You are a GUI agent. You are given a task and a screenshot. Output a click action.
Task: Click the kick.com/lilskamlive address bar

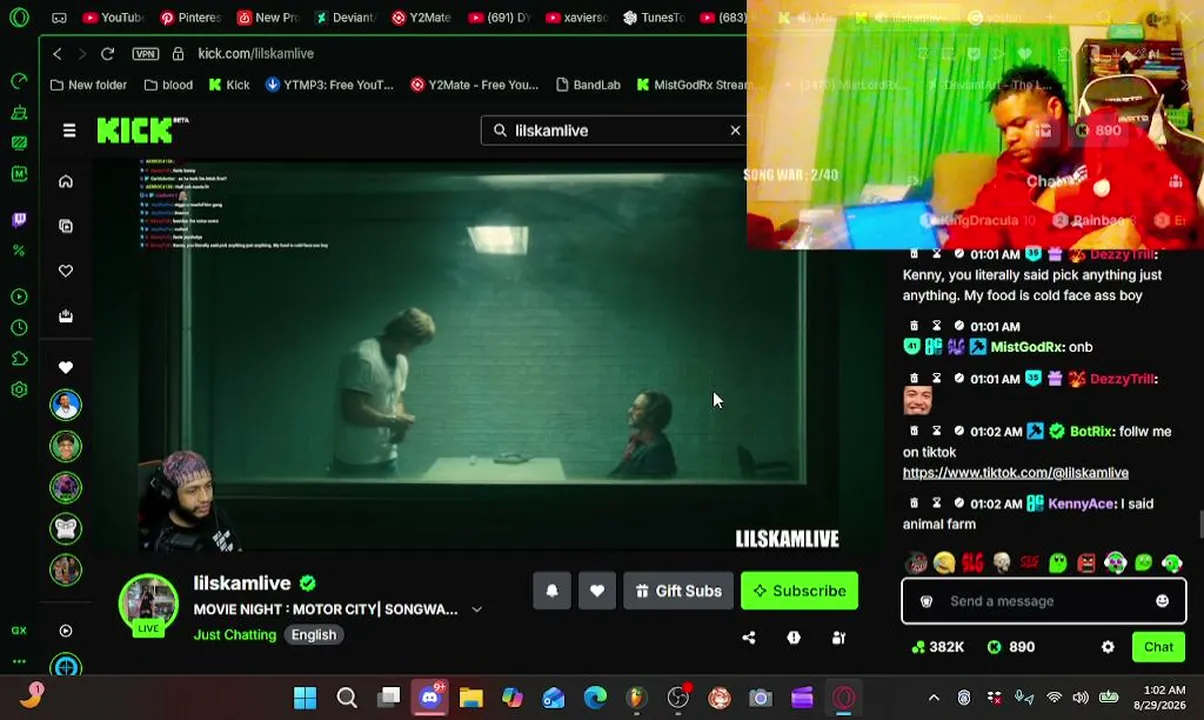(256, 53)
